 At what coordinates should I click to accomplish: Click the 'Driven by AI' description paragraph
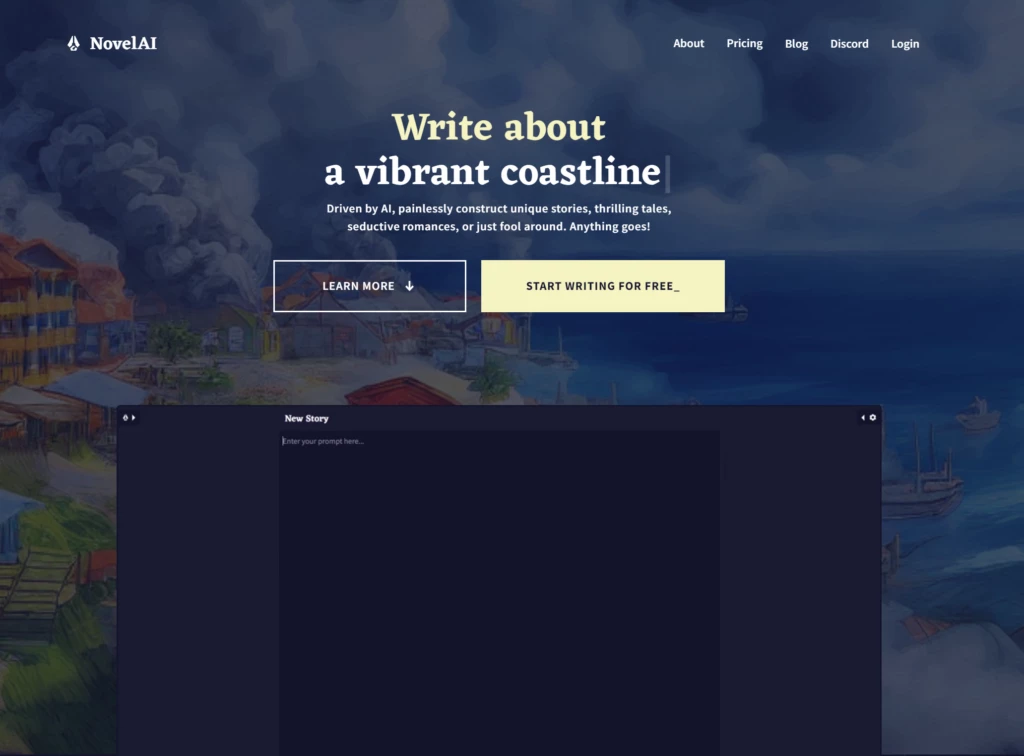[498, 218]
